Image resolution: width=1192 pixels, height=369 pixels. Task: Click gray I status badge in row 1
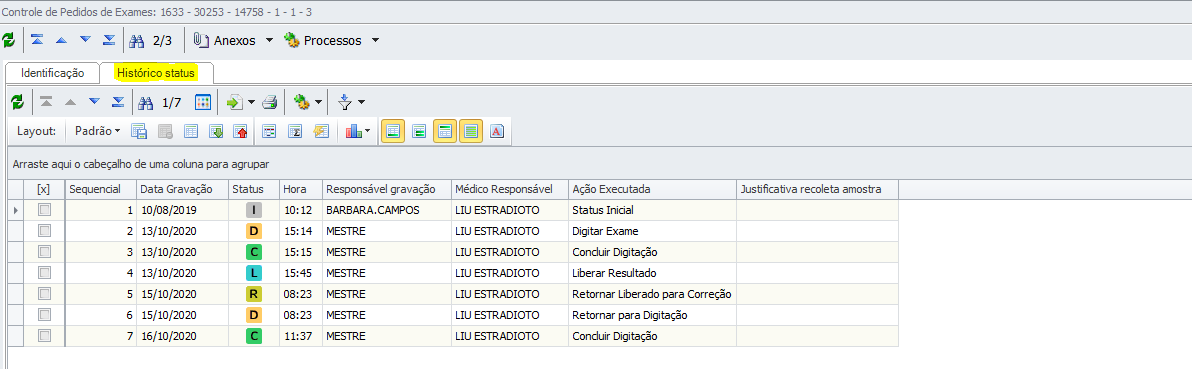coord(254,210)
